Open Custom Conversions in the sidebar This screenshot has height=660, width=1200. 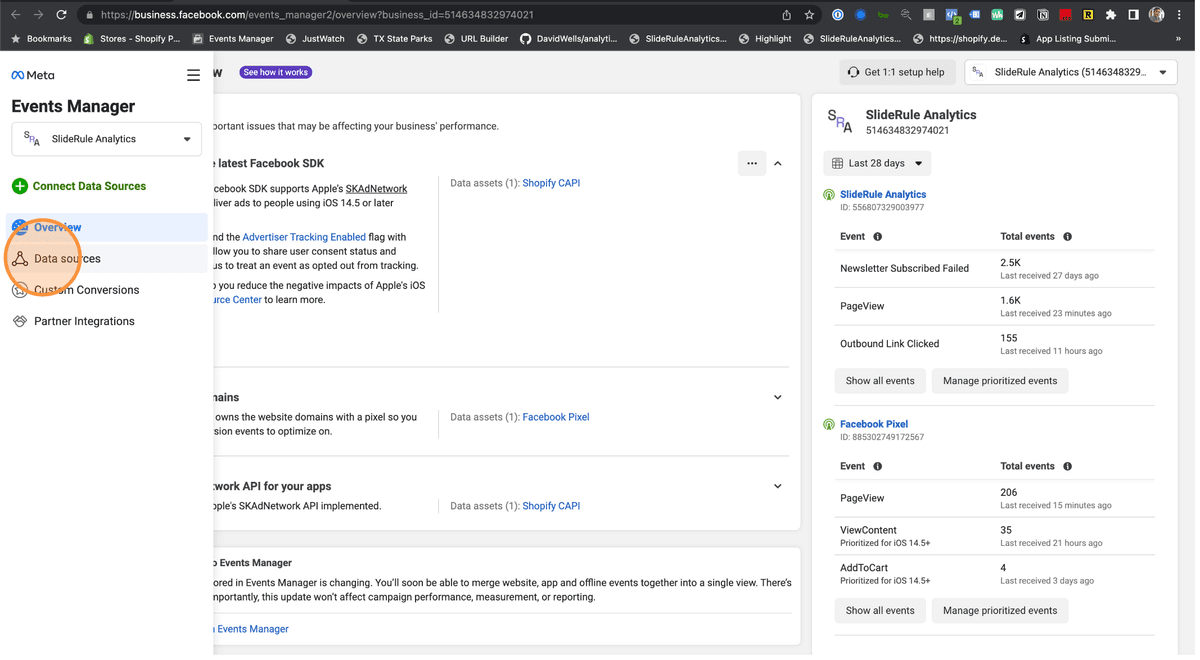click(107, 290)
